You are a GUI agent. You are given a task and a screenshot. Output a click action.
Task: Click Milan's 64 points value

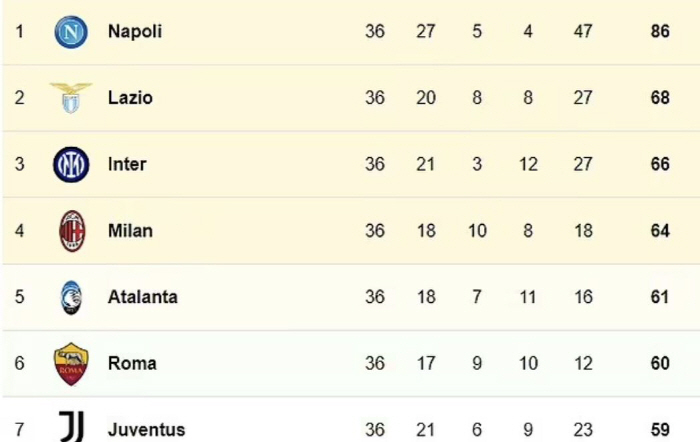point(660,231)
